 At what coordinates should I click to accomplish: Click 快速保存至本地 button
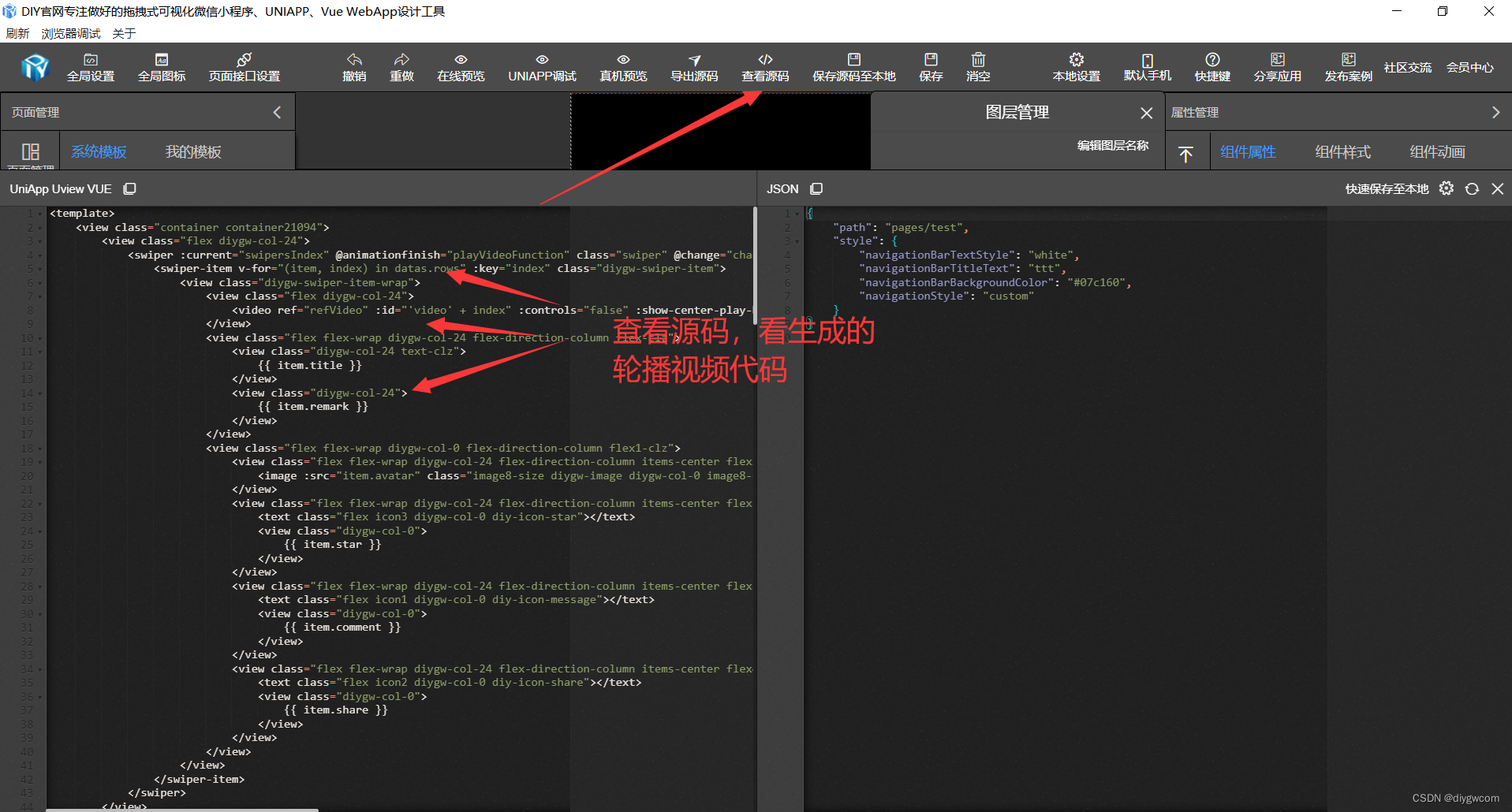1387,188
